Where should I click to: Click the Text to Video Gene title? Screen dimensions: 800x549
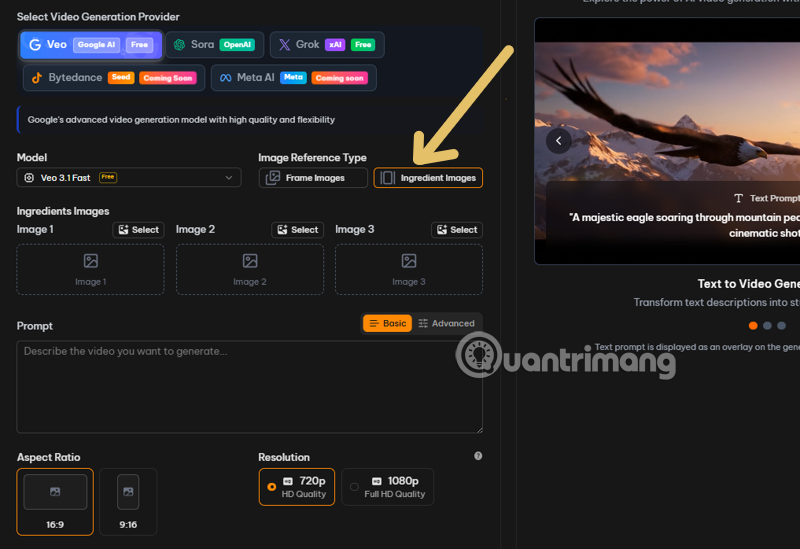[x=748, y=284]
